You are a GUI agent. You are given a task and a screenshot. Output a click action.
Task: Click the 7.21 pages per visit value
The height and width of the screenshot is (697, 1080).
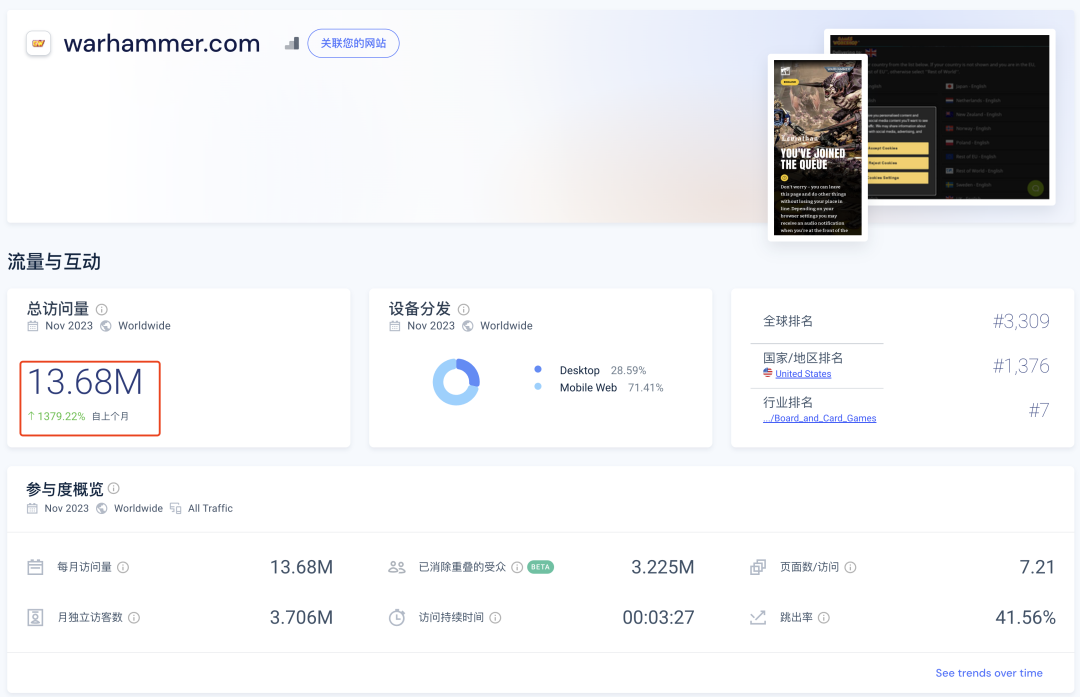click(1037, 568)
